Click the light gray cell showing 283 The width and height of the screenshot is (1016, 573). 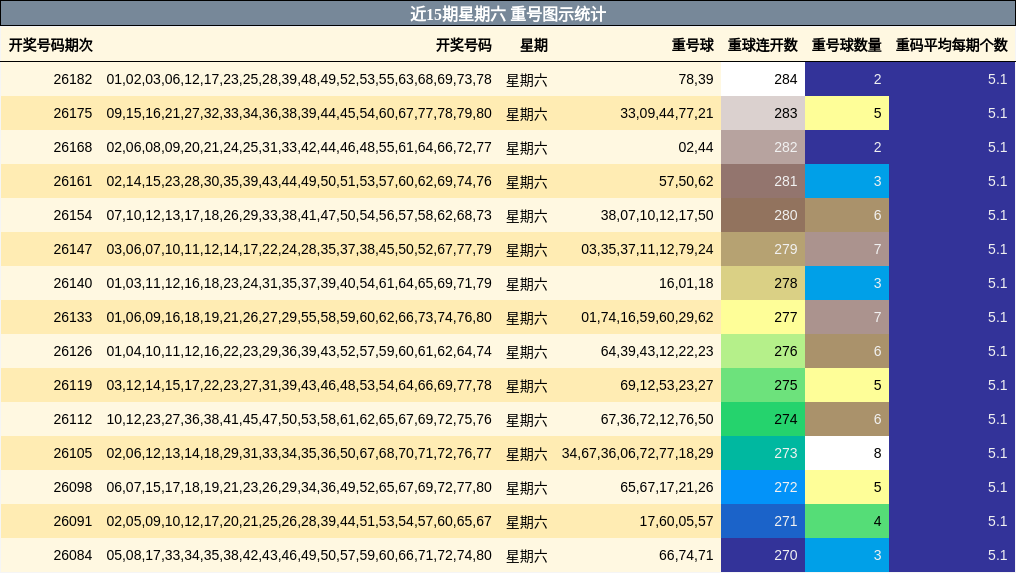763,113
